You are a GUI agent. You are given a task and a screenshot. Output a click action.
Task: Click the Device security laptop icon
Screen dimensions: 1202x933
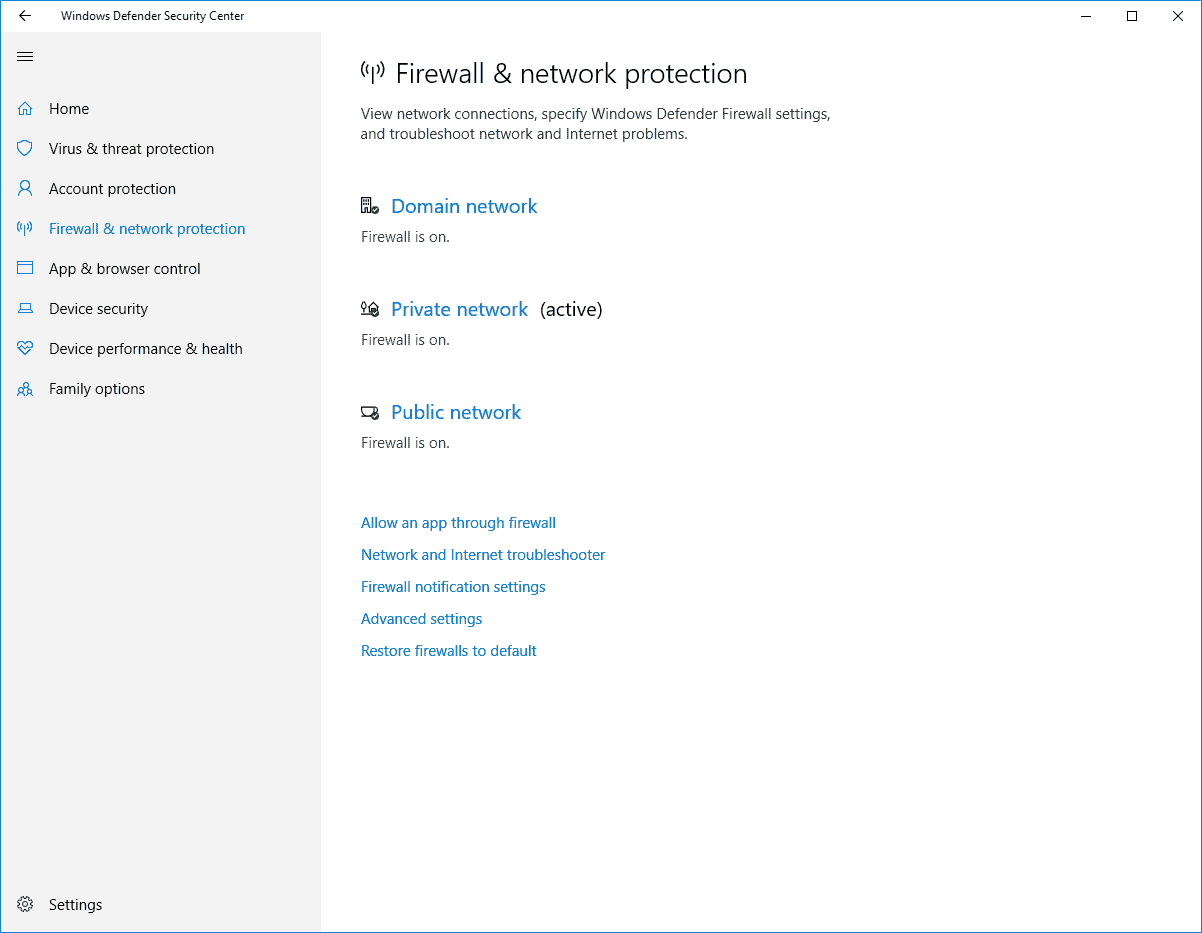[25, 309]
